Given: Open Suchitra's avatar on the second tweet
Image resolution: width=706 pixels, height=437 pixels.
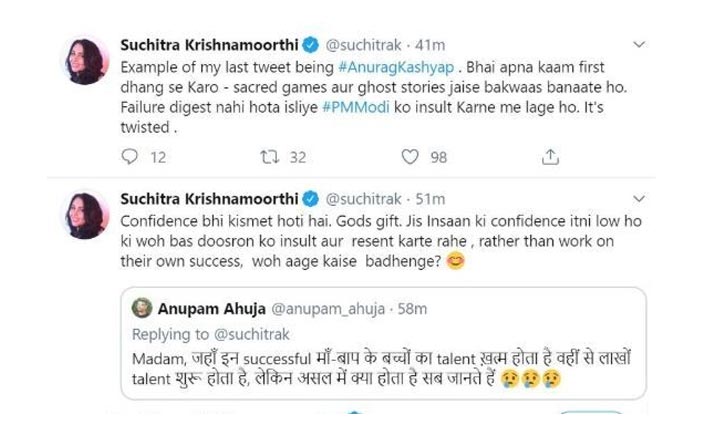Looking at the screenshot, I should click(85, 215).
